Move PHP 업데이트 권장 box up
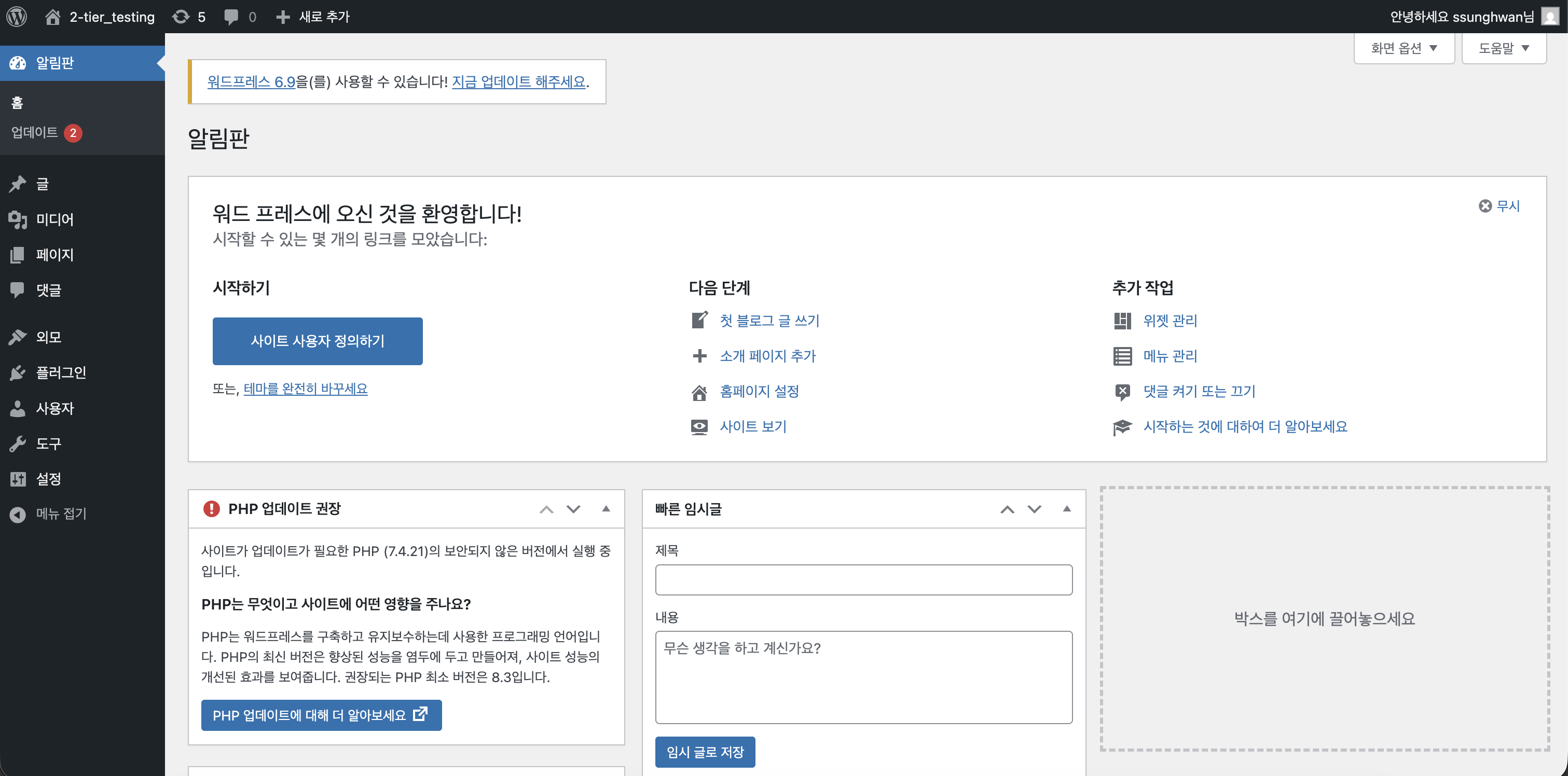Viewport: 1568px width, 776px height. click(546, 509)
